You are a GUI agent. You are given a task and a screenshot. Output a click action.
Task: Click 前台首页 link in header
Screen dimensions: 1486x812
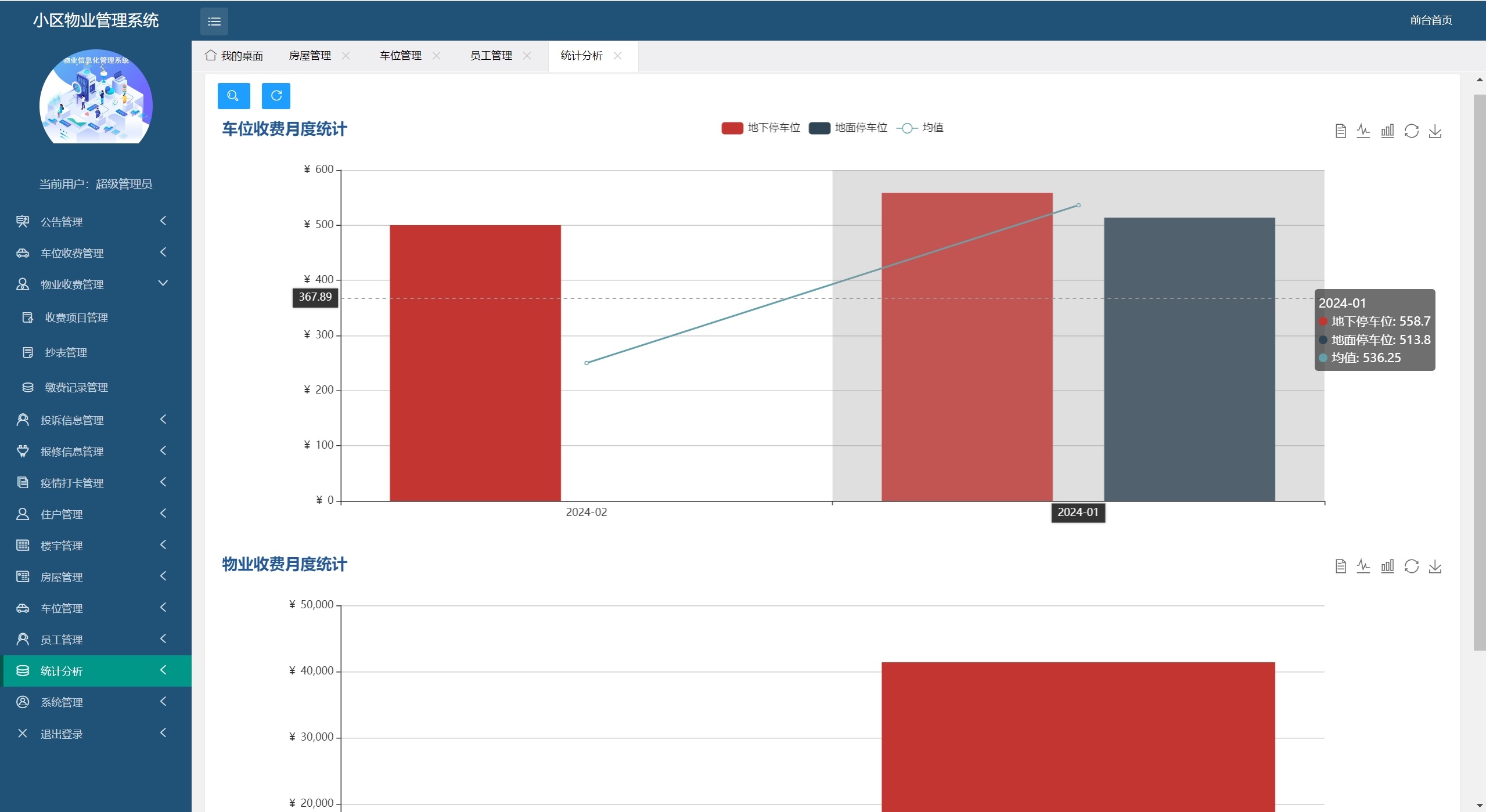1431,20
